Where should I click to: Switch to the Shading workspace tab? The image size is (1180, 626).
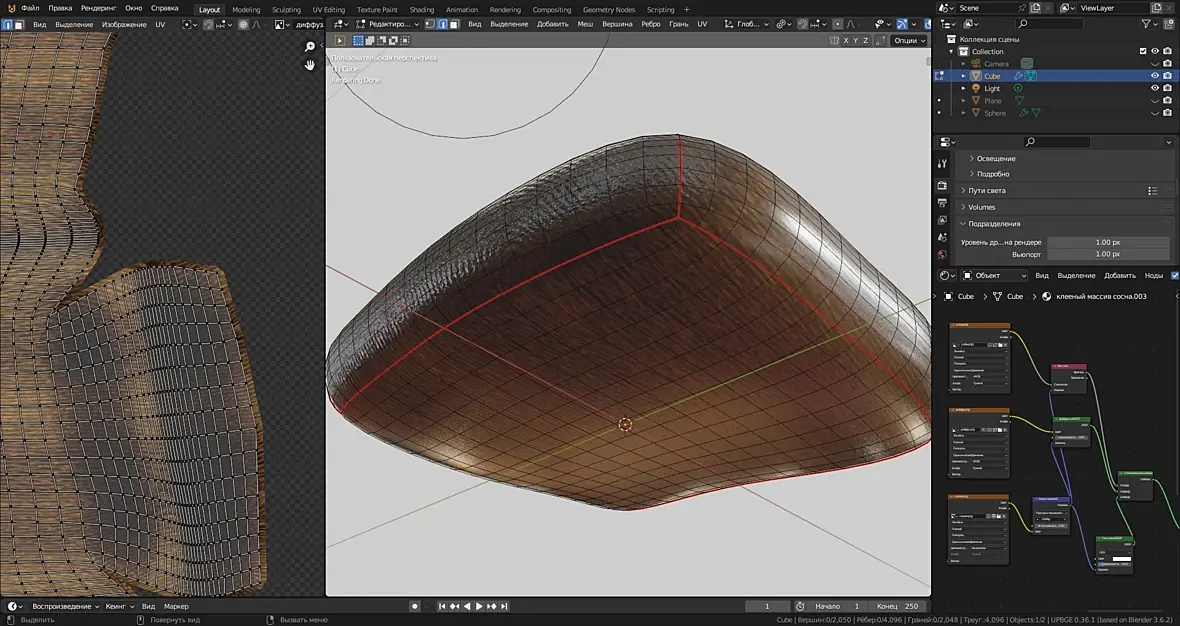pyautogui.click(x=421, y=9)
